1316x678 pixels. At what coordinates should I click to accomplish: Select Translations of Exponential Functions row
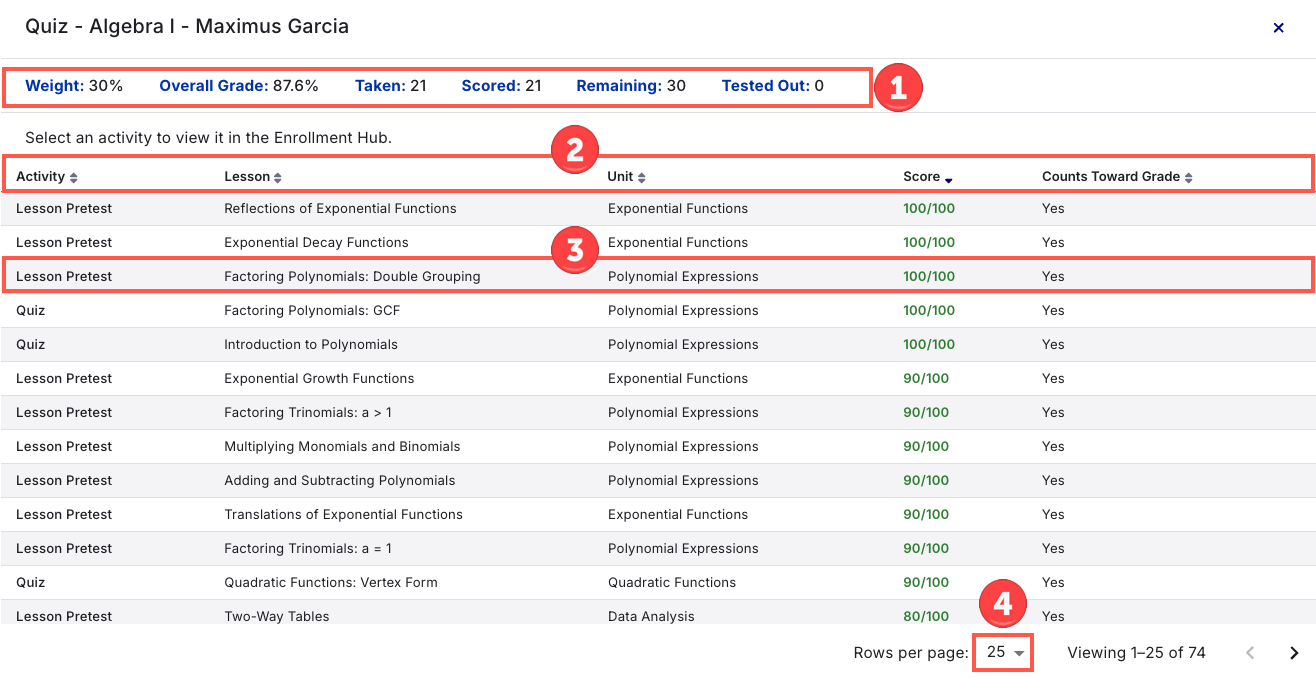658,515
